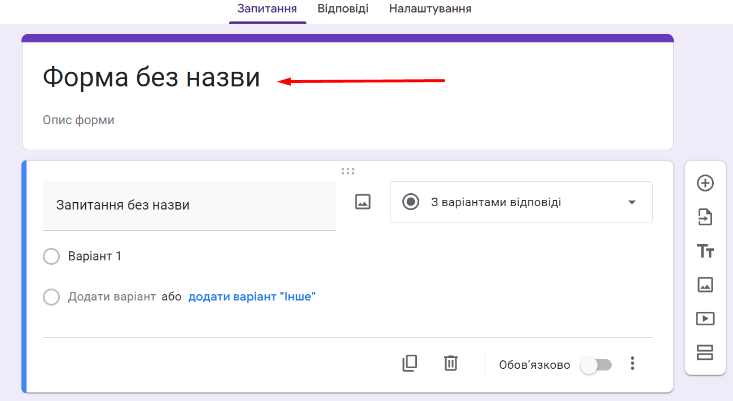Open the З варіантами відповіді question type dropdown

521,202
